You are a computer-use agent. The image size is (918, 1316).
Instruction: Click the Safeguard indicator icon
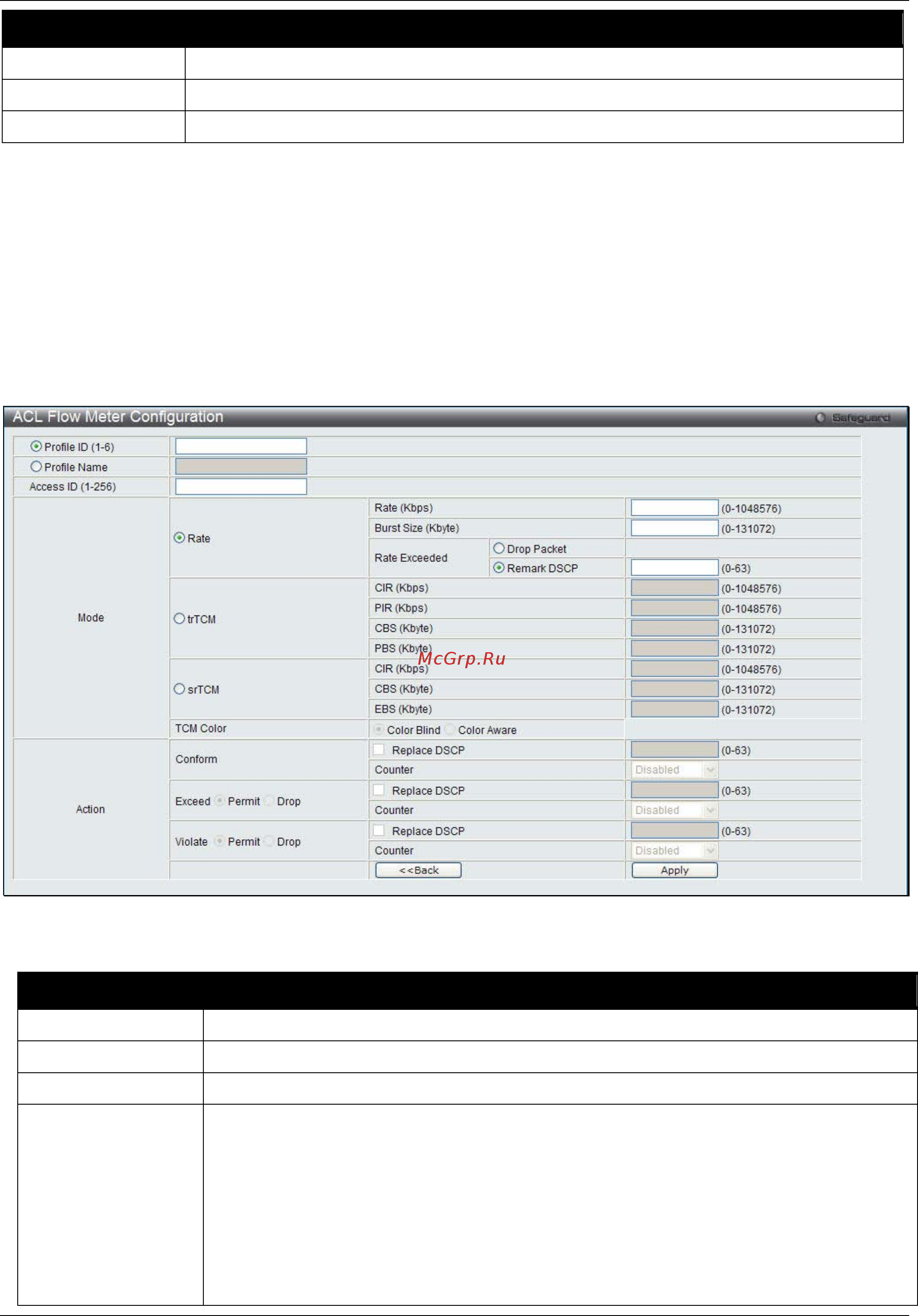coord(820,418)
